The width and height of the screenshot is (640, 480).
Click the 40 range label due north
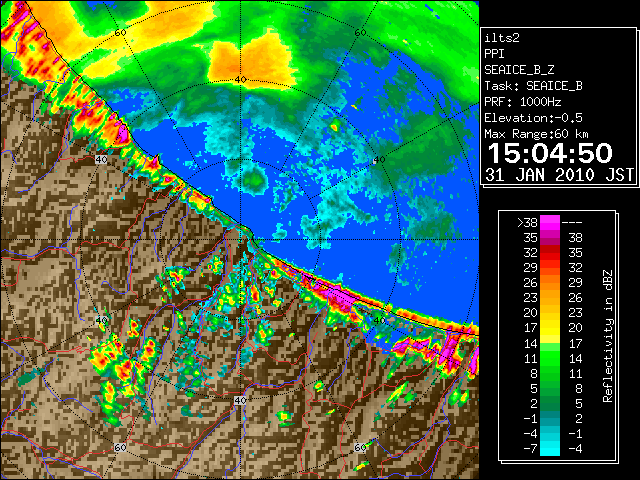(240, 80)
